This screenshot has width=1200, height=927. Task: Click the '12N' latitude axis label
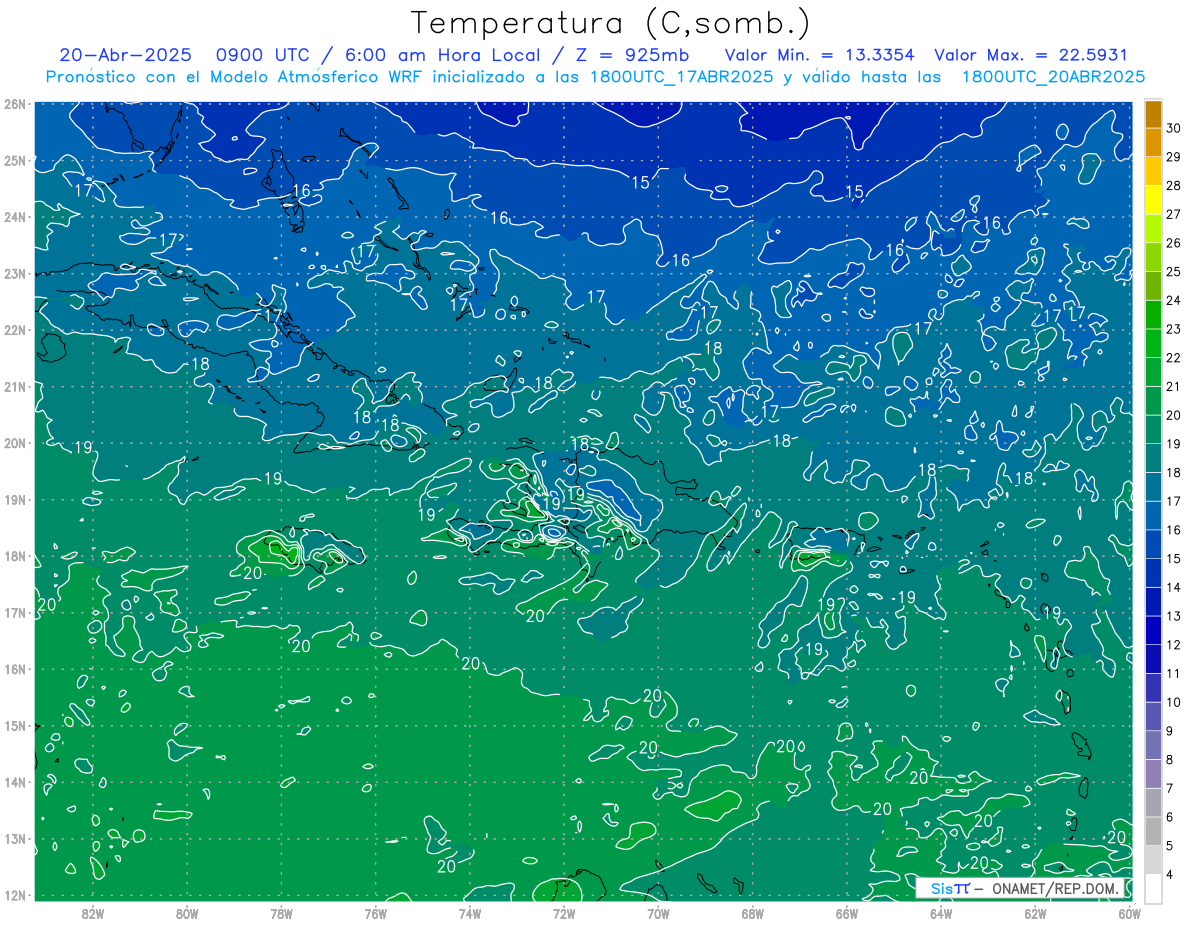click(14, 895)
